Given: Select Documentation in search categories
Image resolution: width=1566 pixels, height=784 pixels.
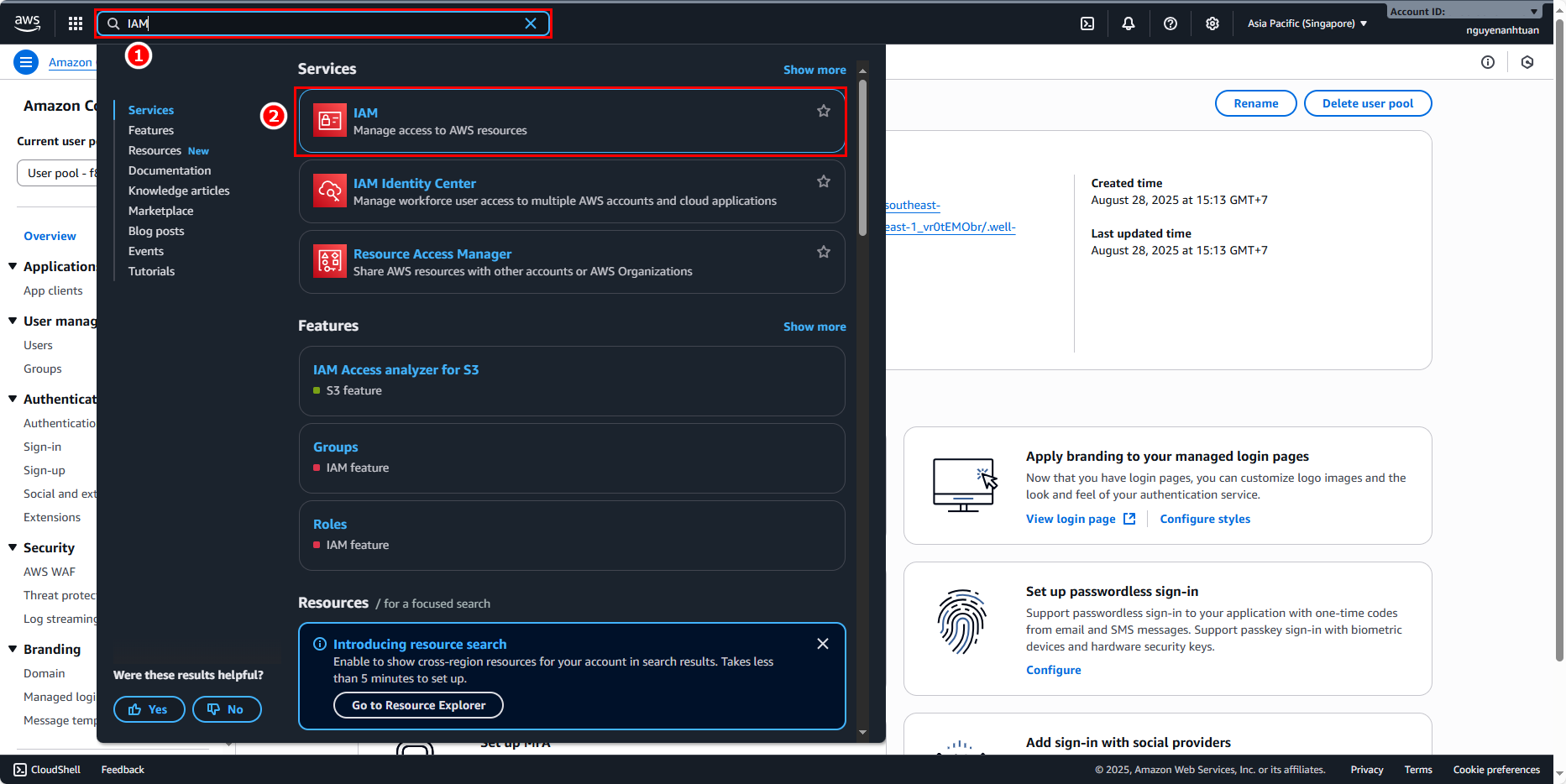Looking at the screenshot, I should [170, 170].
